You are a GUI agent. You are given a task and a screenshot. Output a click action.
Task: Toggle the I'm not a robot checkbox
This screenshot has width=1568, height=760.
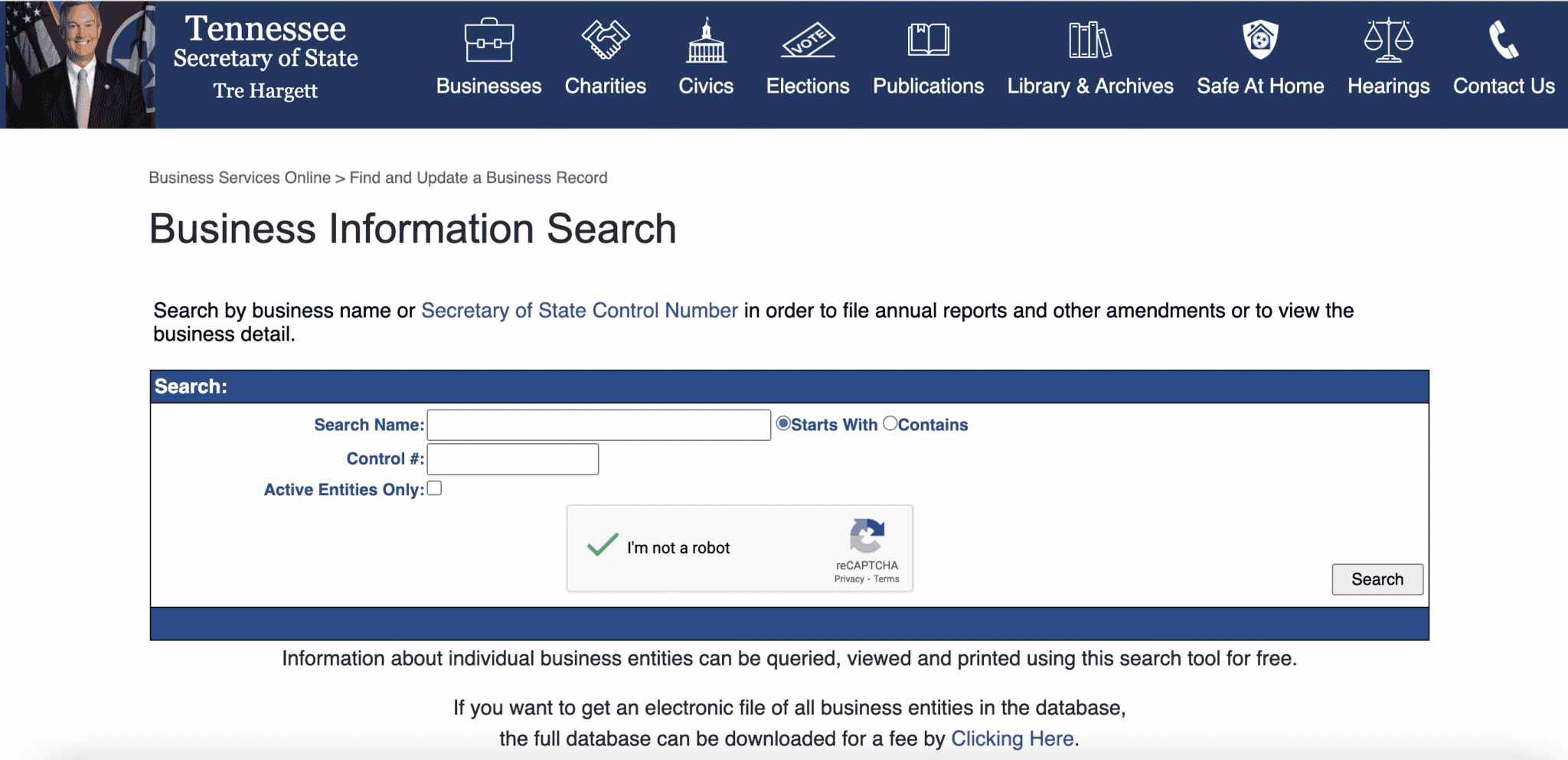603,546
